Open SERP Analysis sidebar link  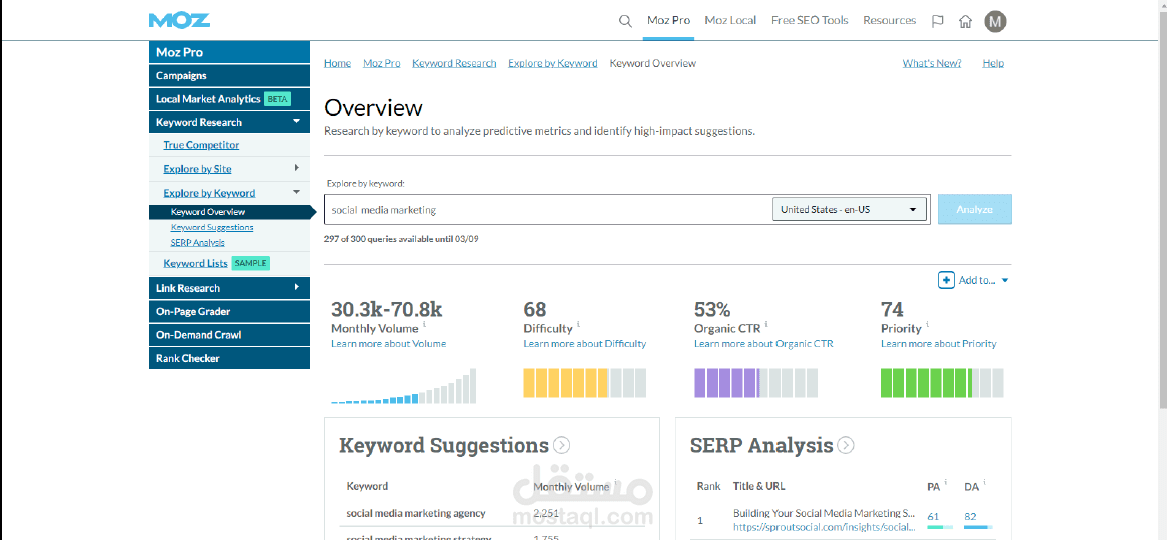(197, 242)
